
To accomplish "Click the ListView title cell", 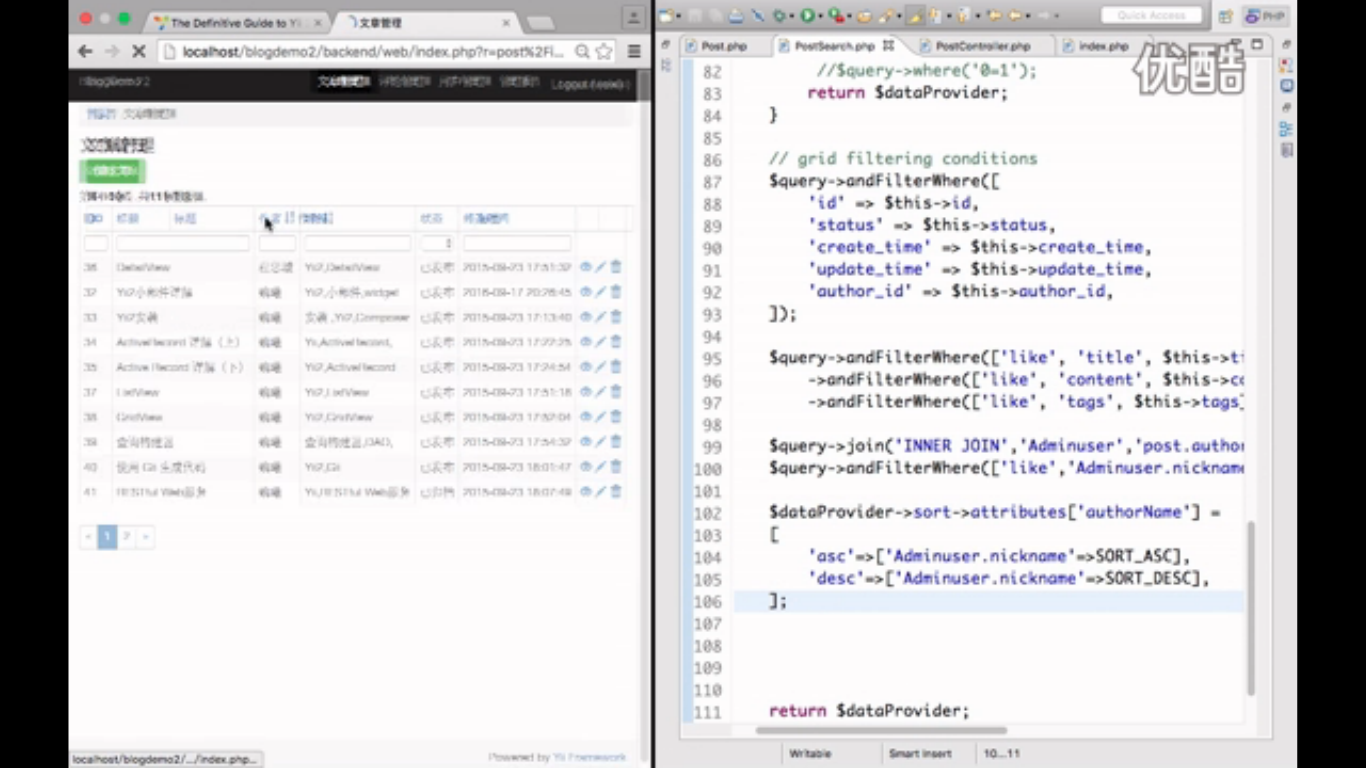I will pos(138,392).
